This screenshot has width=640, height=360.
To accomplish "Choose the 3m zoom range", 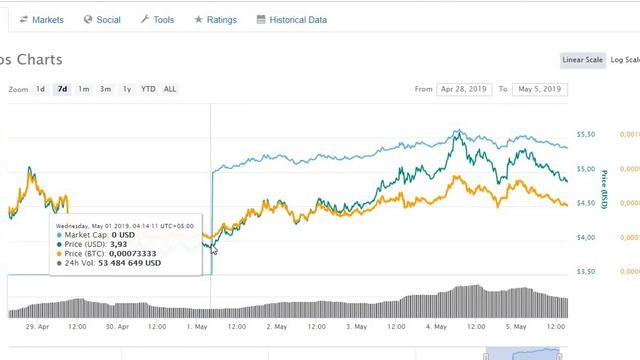I will [105, 89].
